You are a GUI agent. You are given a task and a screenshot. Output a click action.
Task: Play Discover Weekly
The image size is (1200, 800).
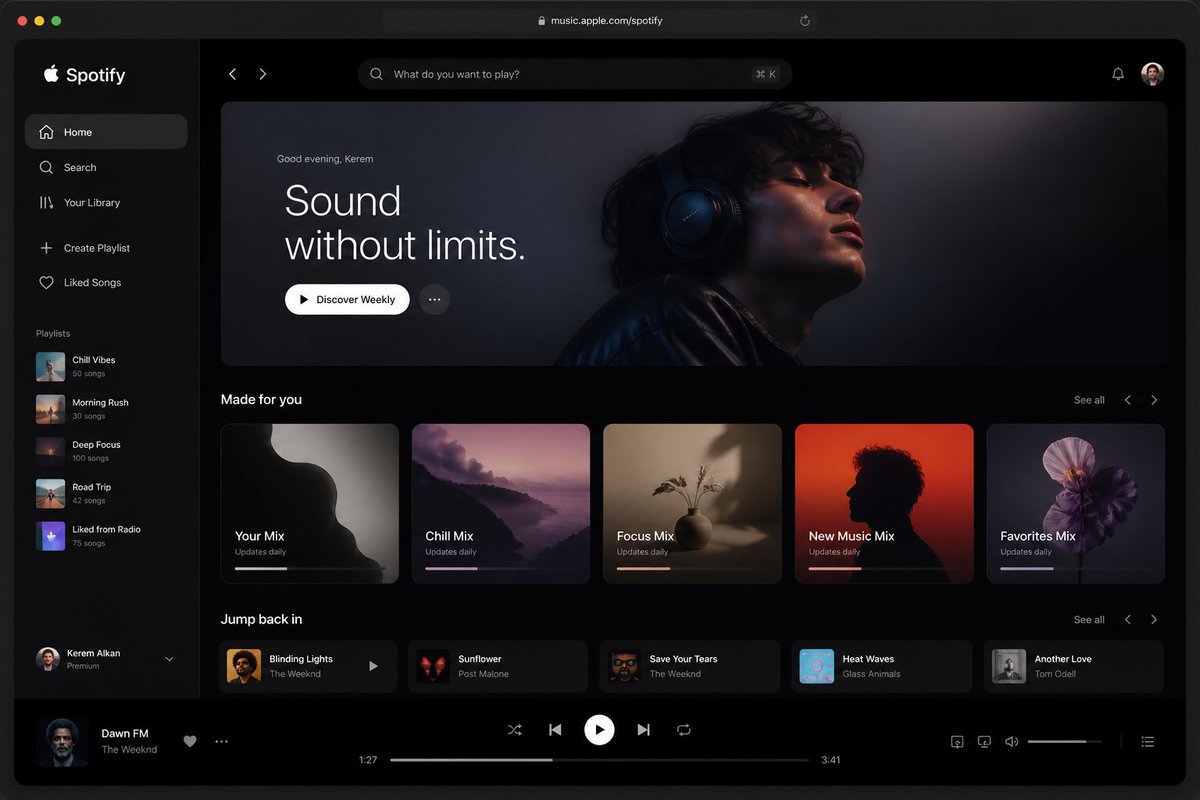tap(347, 299)
